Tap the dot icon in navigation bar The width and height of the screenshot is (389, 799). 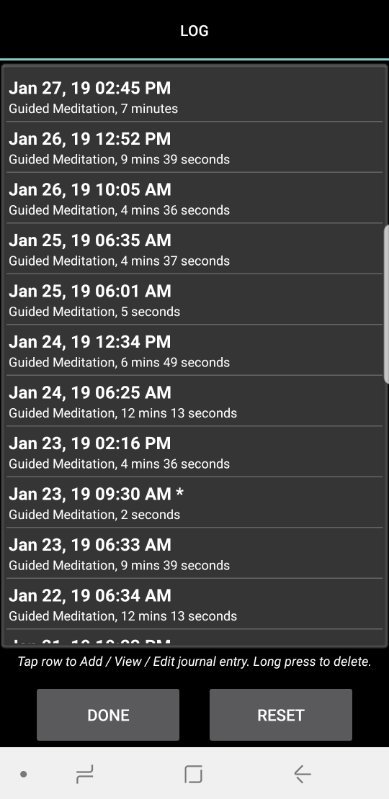pyautogui.click(x=23, y=775)
